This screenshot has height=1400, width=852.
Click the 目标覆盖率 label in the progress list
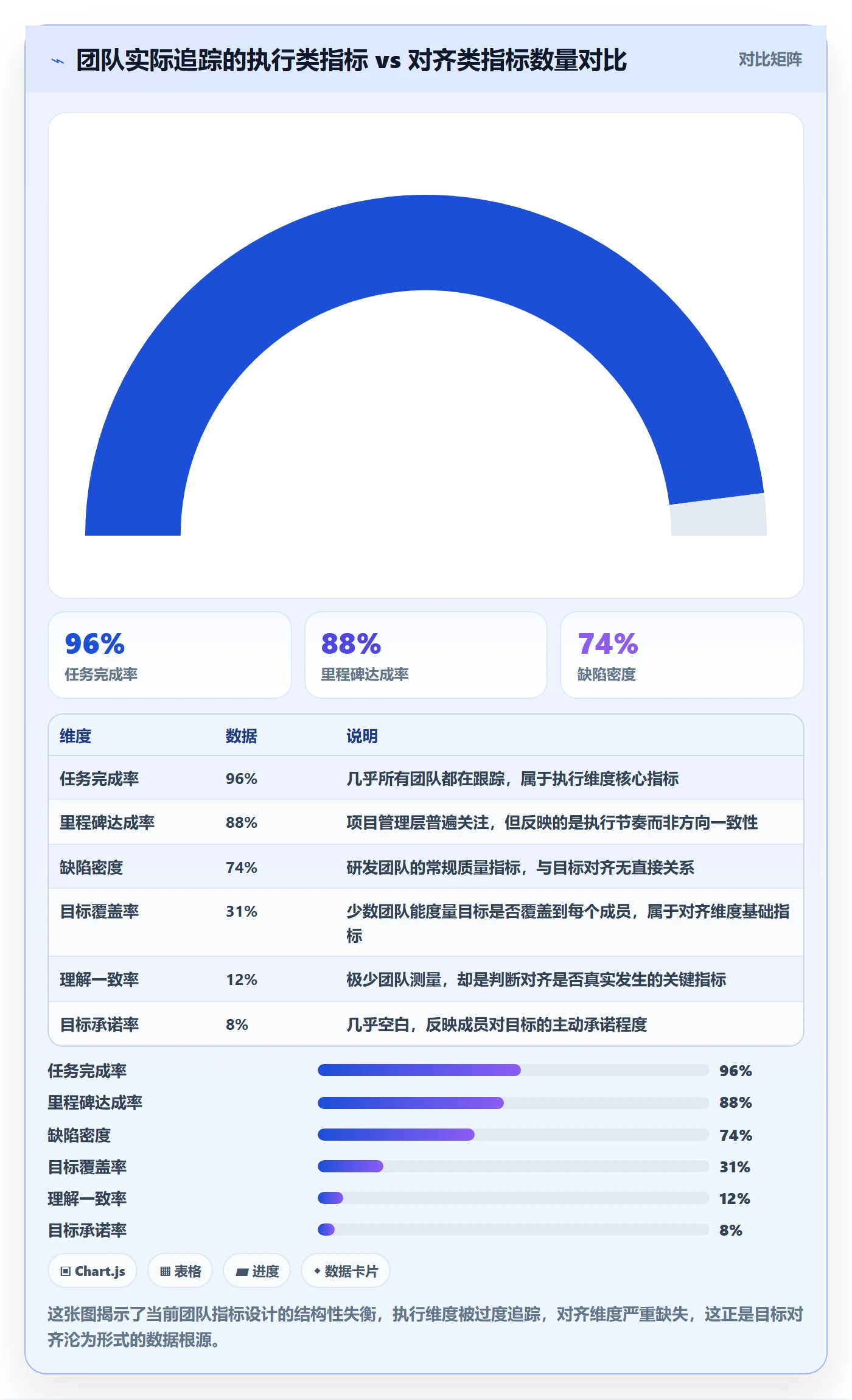tap(87, 1167)
